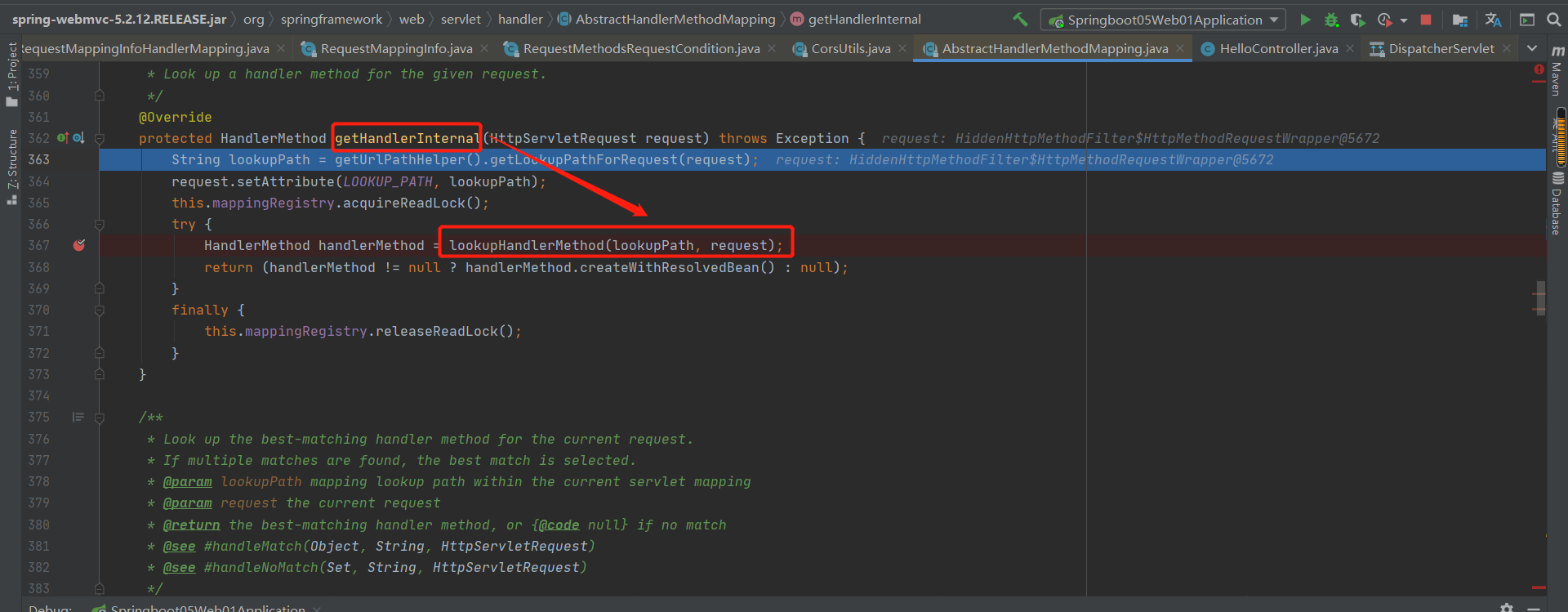
Task: Start debugging with the bug icon
Action: pos(1331,20)
